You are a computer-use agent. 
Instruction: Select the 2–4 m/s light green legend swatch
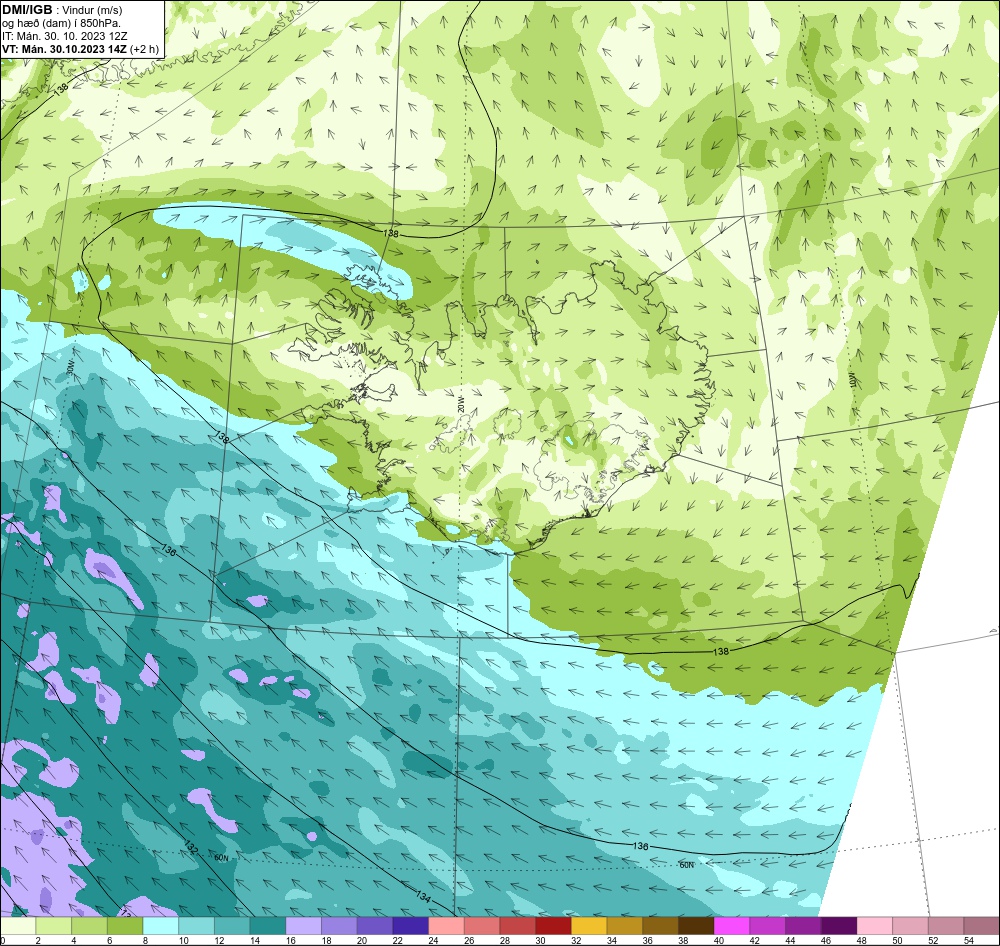pos(54,926)
